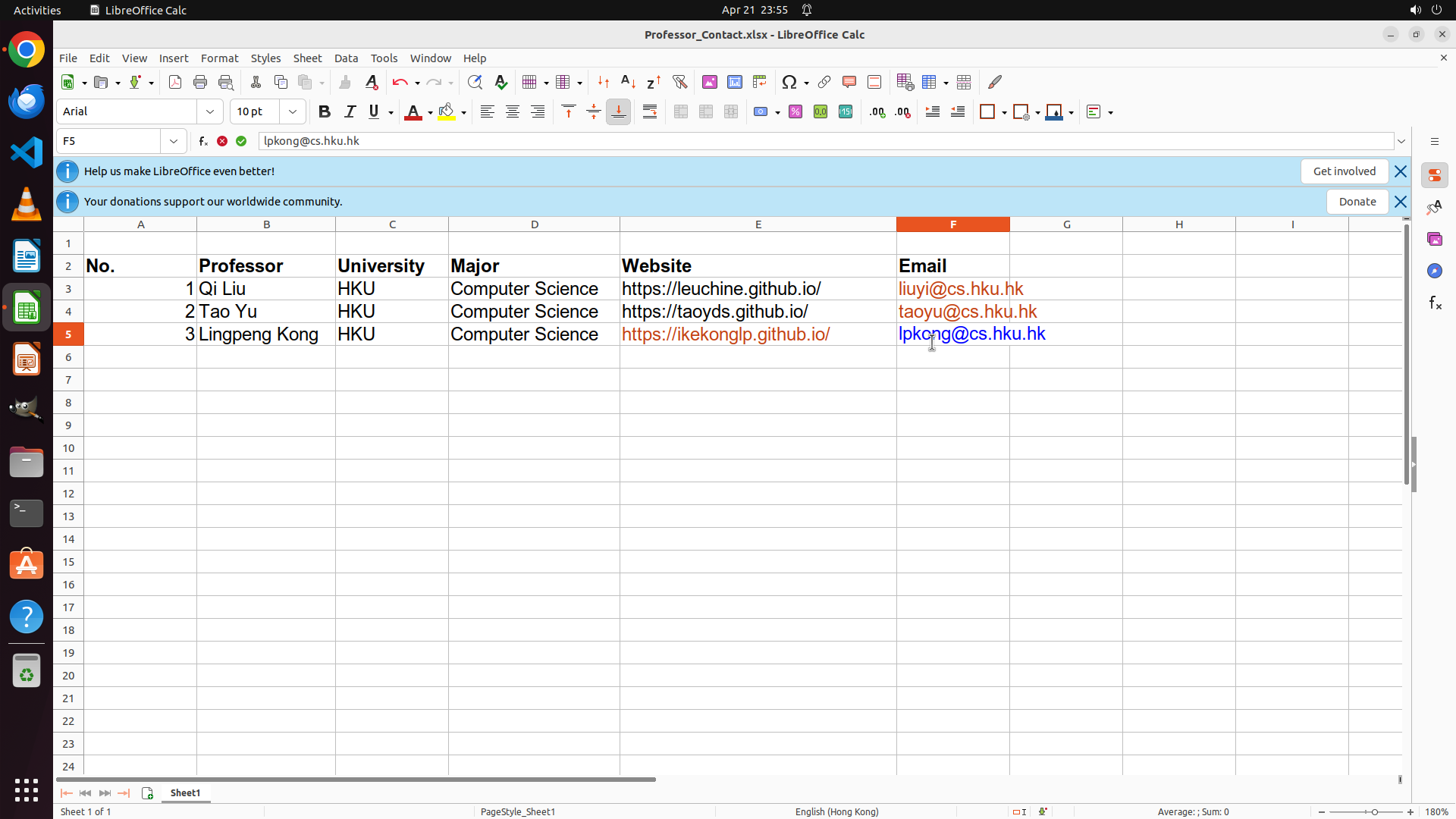
Task: Open the font size dropdown
Action: (293, 112)
